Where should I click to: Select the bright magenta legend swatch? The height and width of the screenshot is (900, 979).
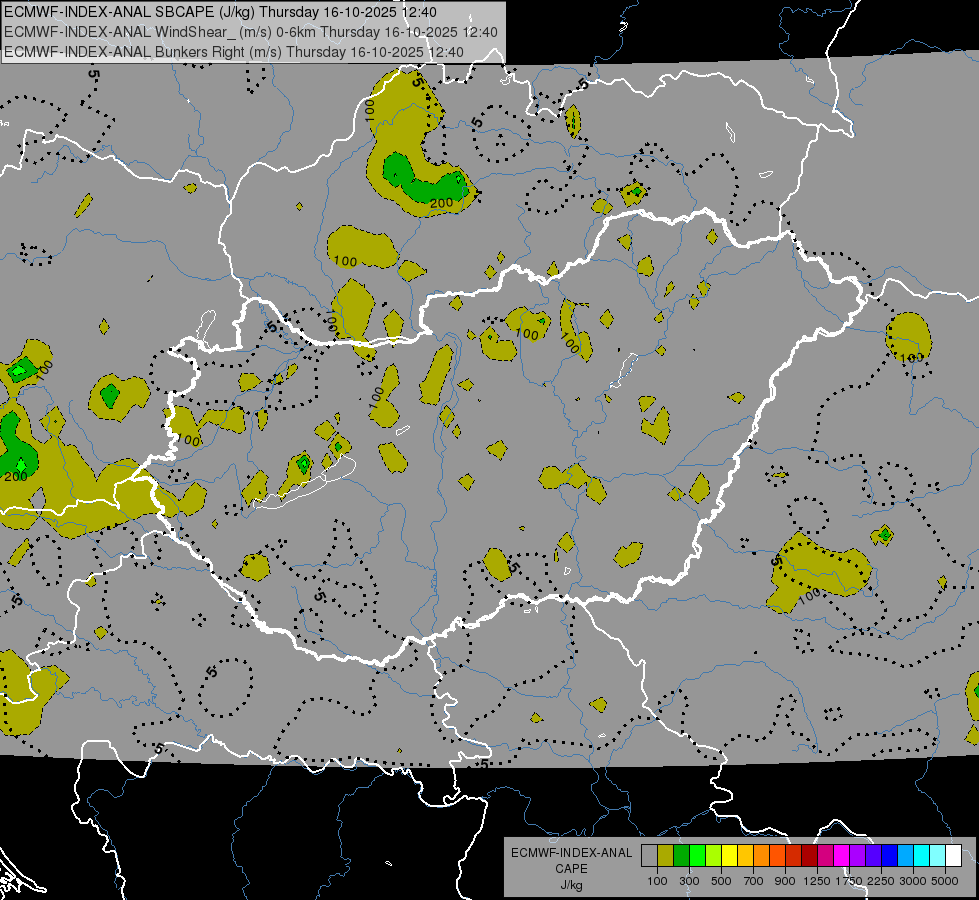841,856
